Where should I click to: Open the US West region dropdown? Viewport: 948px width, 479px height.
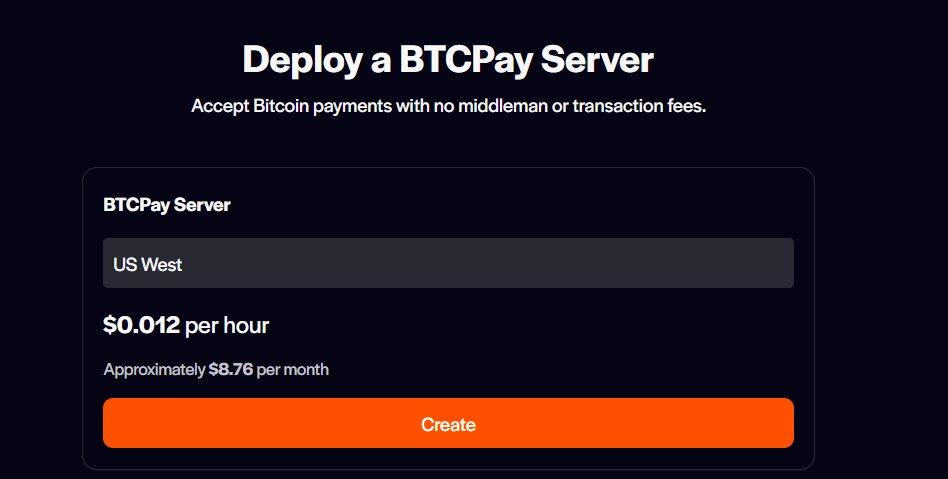click(x=448, y=264)
